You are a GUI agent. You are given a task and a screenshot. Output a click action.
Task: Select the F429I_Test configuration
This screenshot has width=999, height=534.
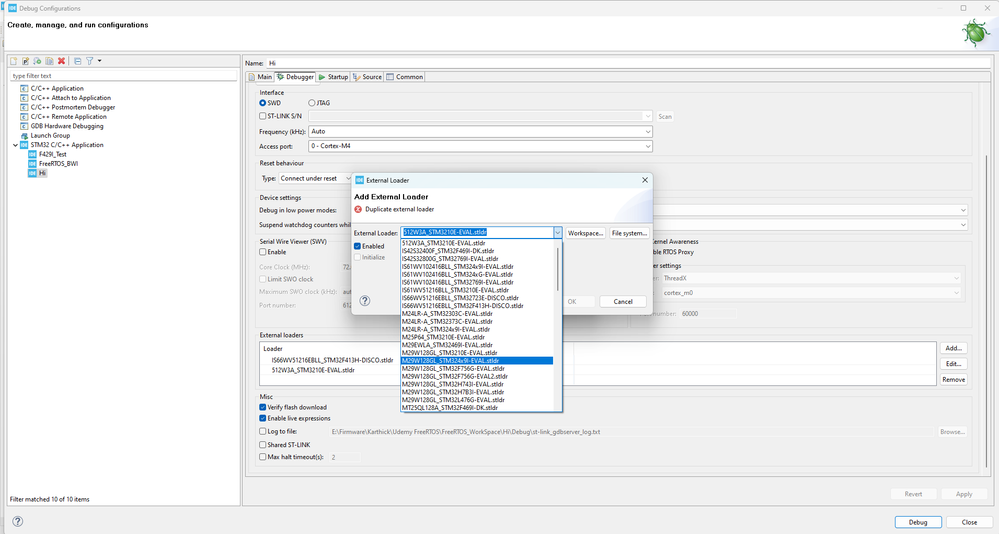52,154
